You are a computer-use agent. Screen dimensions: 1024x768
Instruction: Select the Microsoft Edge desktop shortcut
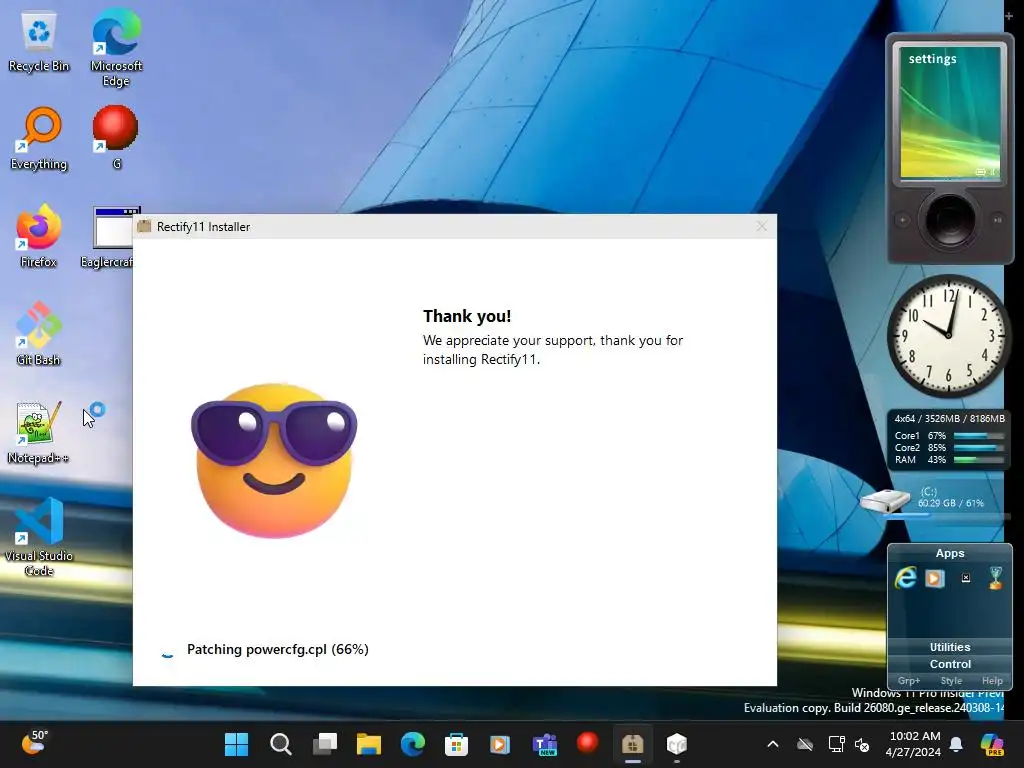click(116, 47)
